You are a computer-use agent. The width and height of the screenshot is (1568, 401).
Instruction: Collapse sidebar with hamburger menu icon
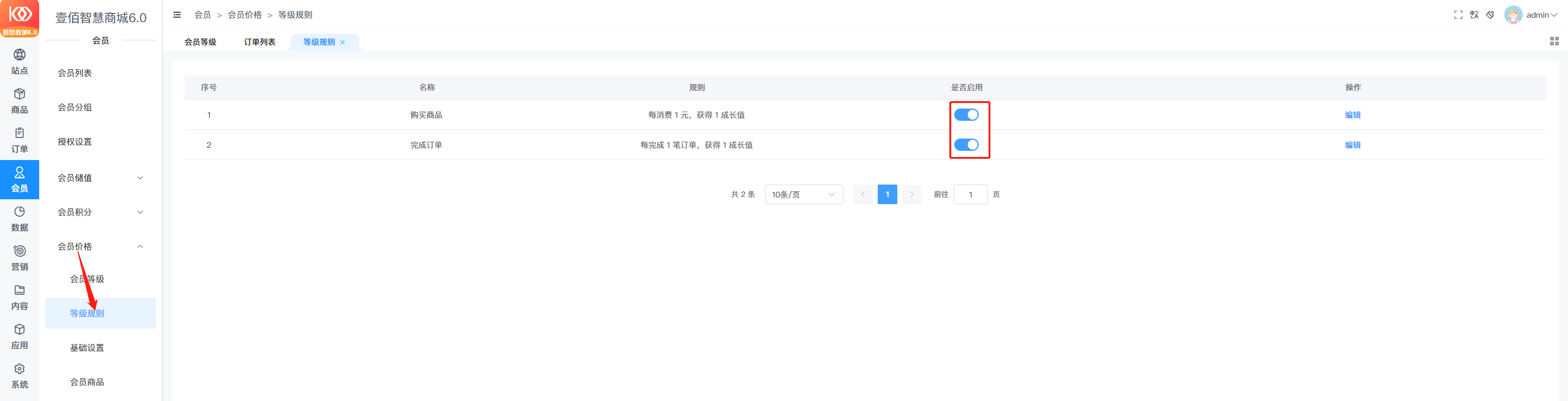click(177, 15)
